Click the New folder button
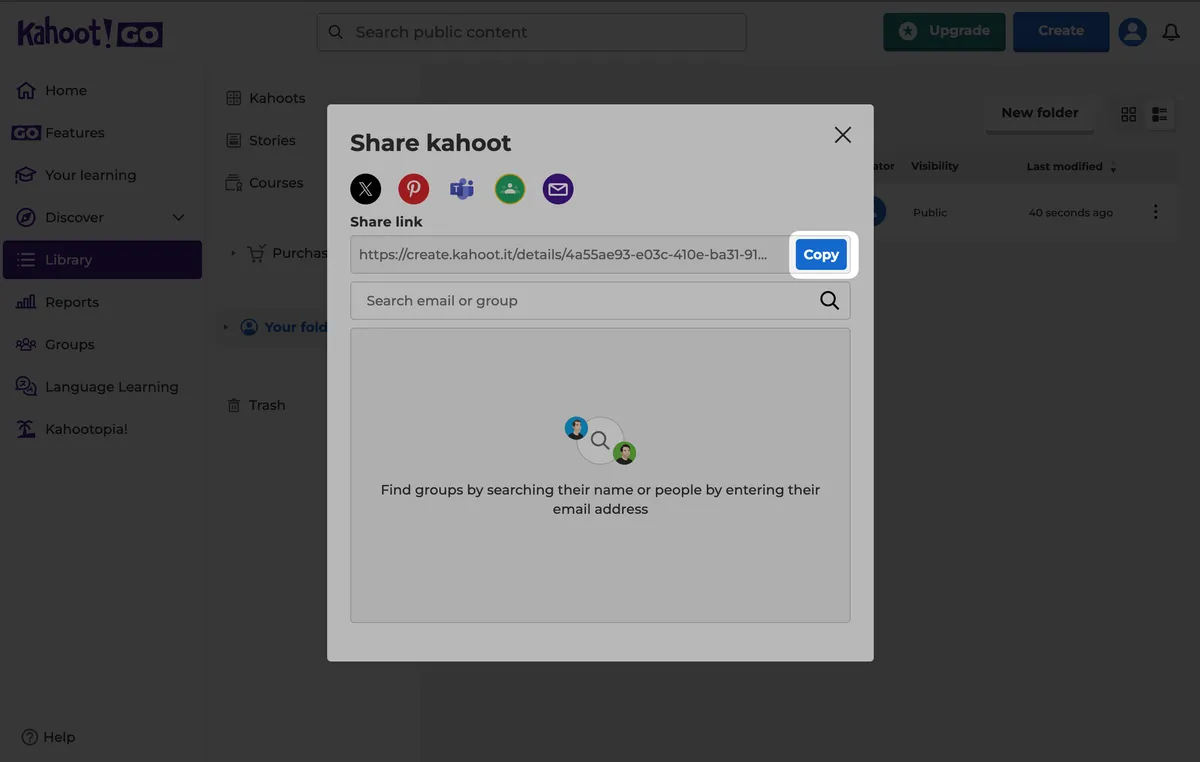This screenshot has width=1200, height=762. (x=1040, y=113)
